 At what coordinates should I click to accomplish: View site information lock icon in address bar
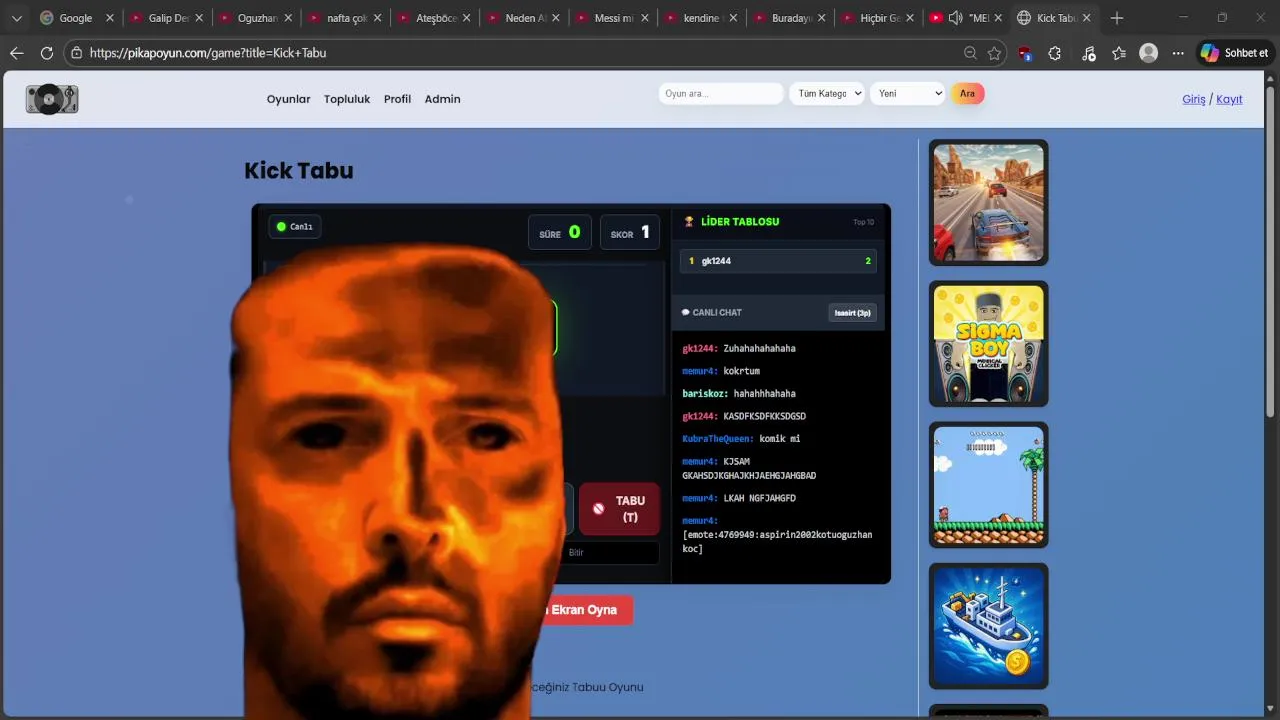click(76, 53)
